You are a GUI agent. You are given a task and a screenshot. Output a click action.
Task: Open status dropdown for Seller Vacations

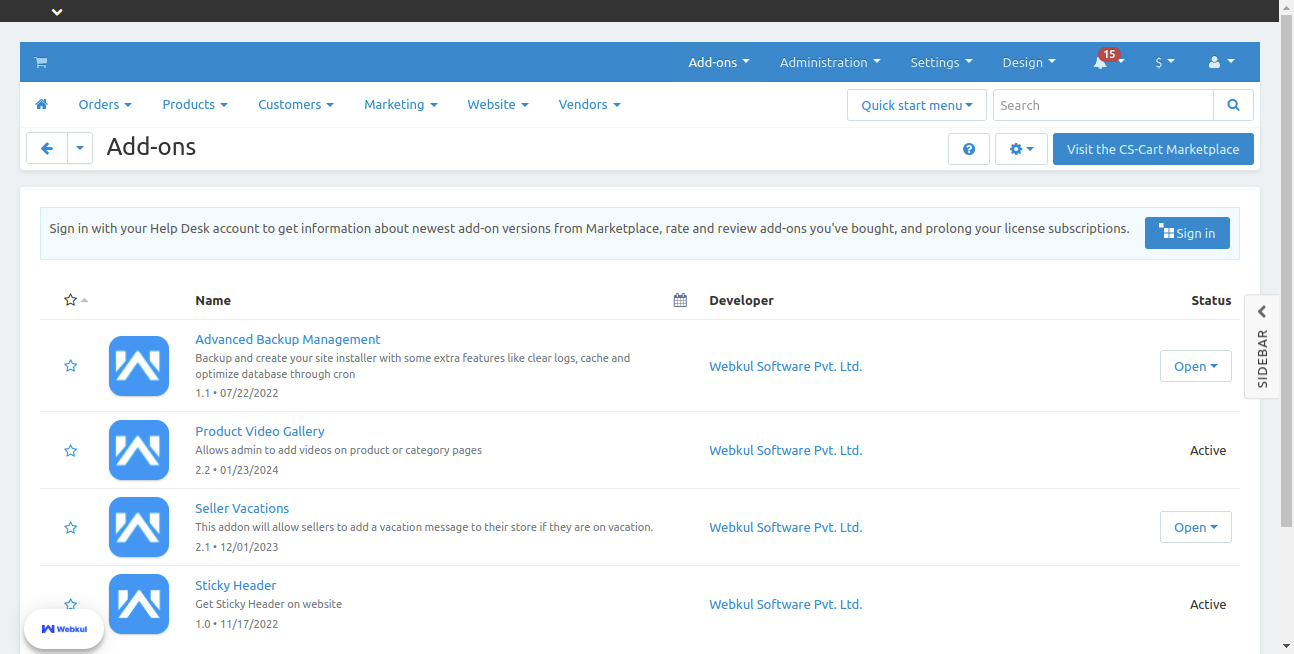pyautogui.click(x=1196, y=527)
